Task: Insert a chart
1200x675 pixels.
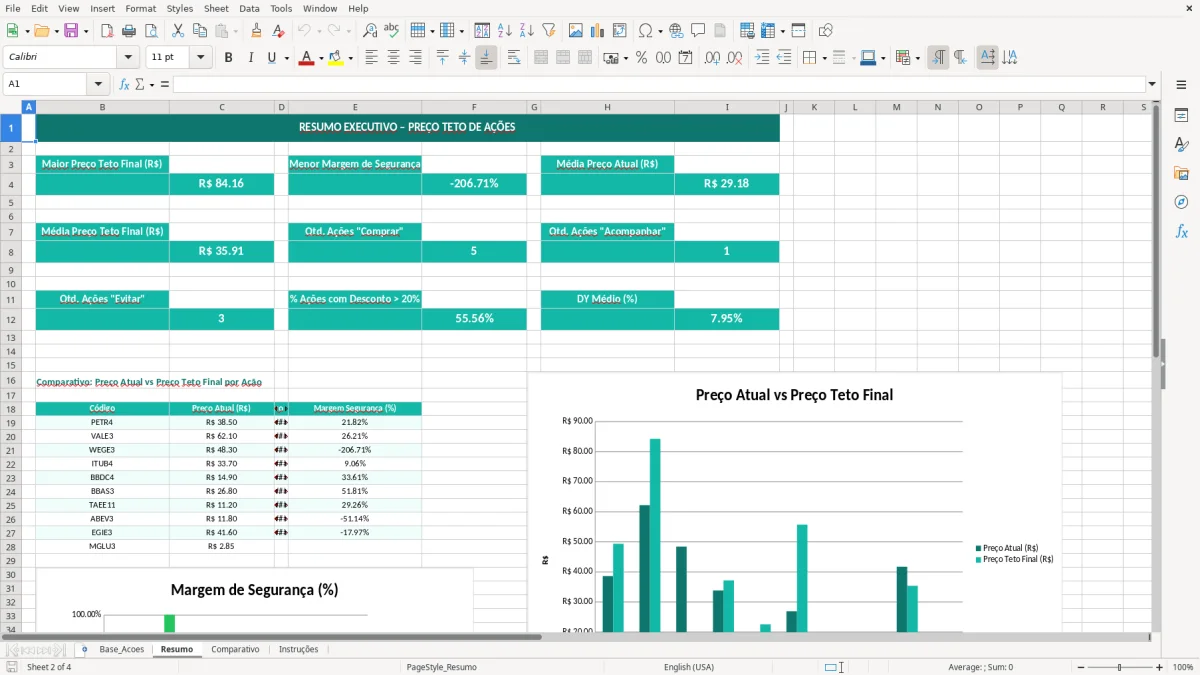Action: [598, 31]
